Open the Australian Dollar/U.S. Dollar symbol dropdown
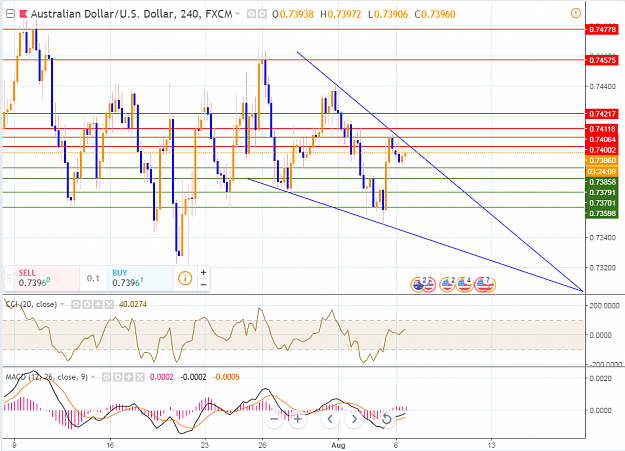The height and width of the screenshot is (451, 625). click(238, 14)
